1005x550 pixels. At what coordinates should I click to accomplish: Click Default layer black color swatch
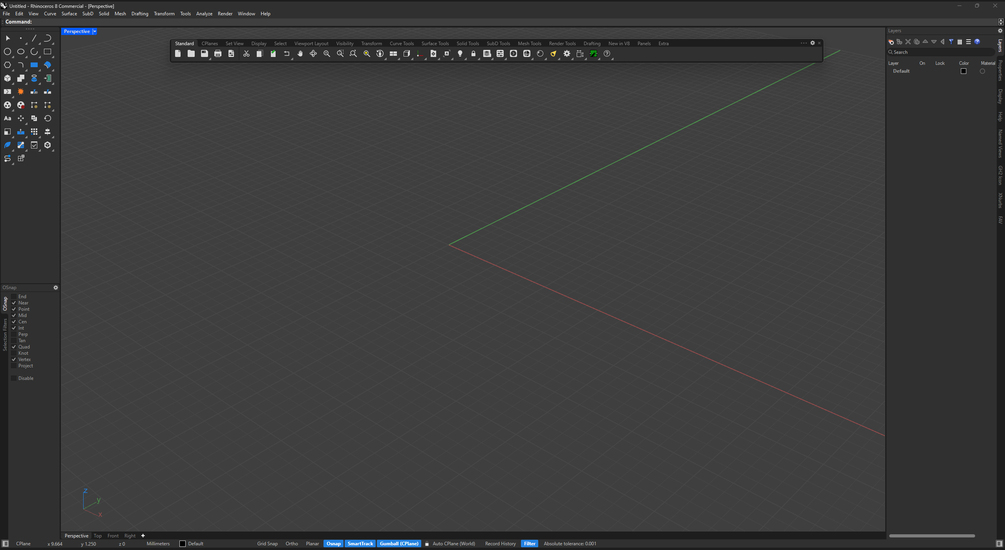click(963, 71)
